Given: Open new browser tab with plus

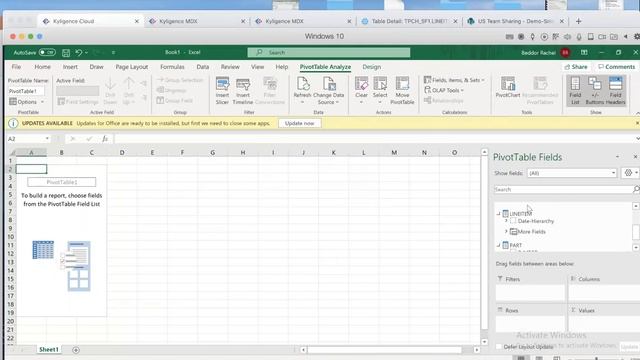Looking at the screenshot, I should pos(578,21).
